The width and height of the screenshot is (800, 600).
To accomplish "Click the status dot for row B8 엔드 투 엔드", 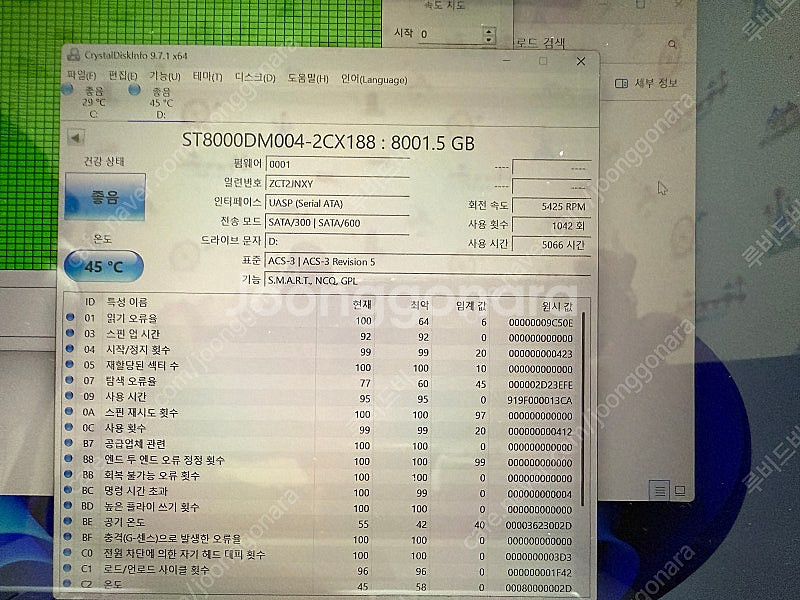I will pos(68,458).
